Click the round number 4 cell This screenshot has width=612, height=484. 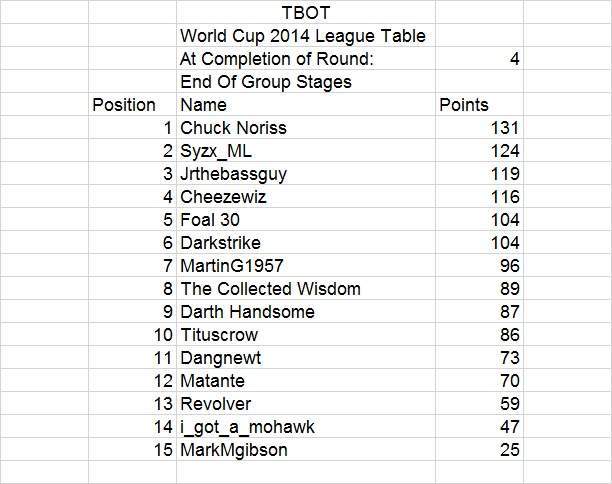coord(479,59)
